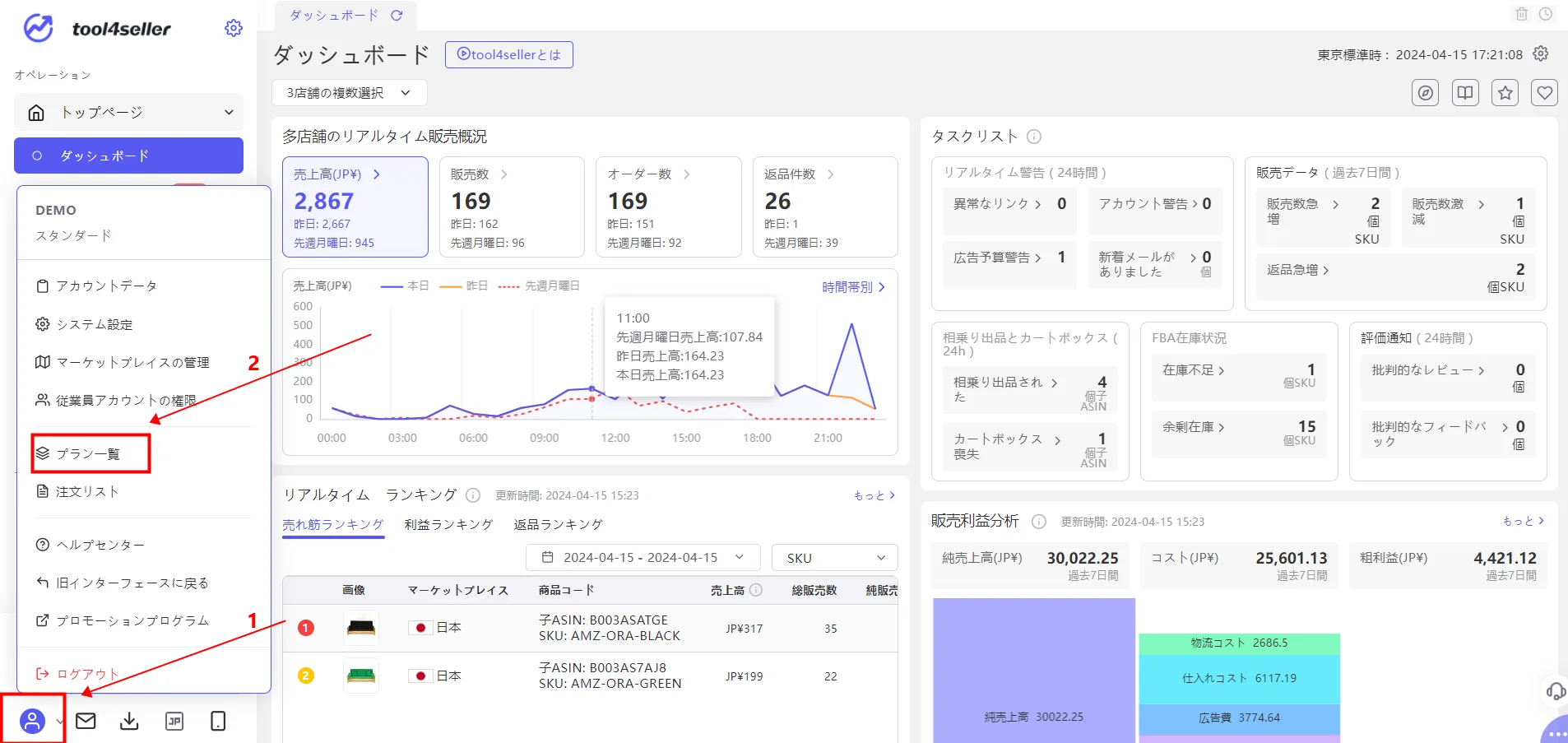Click product thumbnail for AMZ-ORA-GREEN
The height and width of the screenshot is (743, 1568).
361,676
